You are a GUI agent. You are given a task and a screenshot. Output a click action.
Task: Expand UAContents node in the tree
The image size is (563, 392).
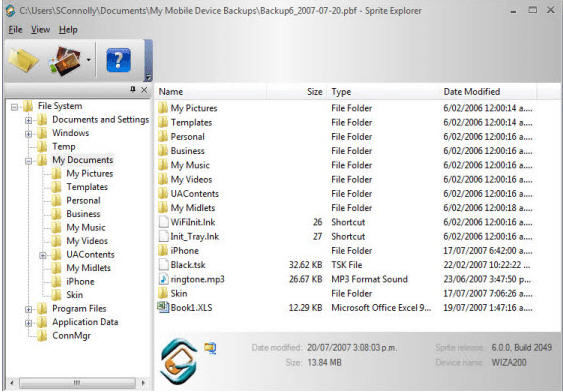43,256
